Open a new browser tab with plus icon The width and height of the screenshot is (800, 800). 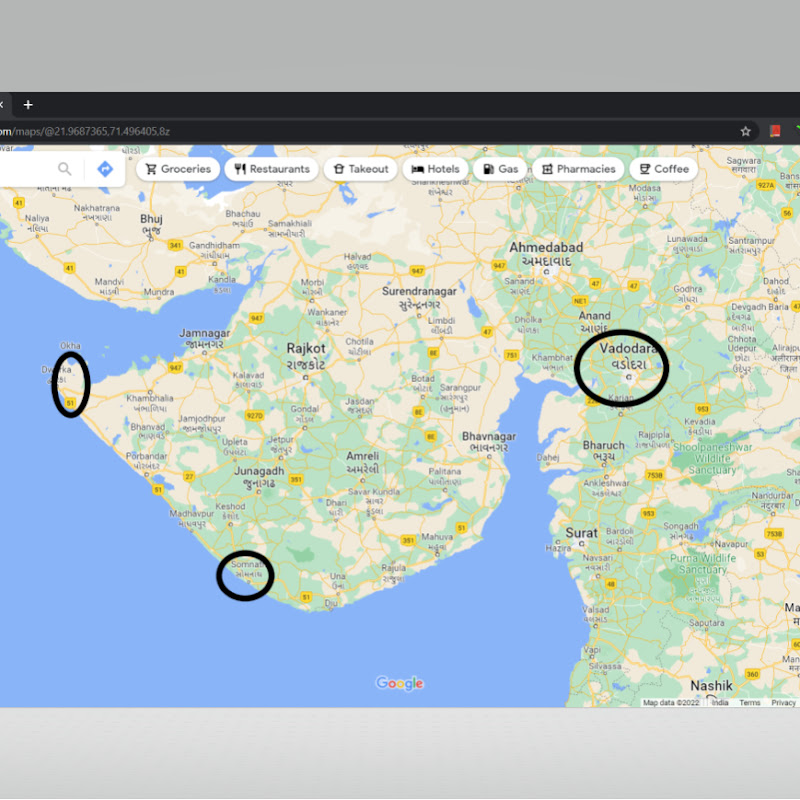[x=28, y=105]
